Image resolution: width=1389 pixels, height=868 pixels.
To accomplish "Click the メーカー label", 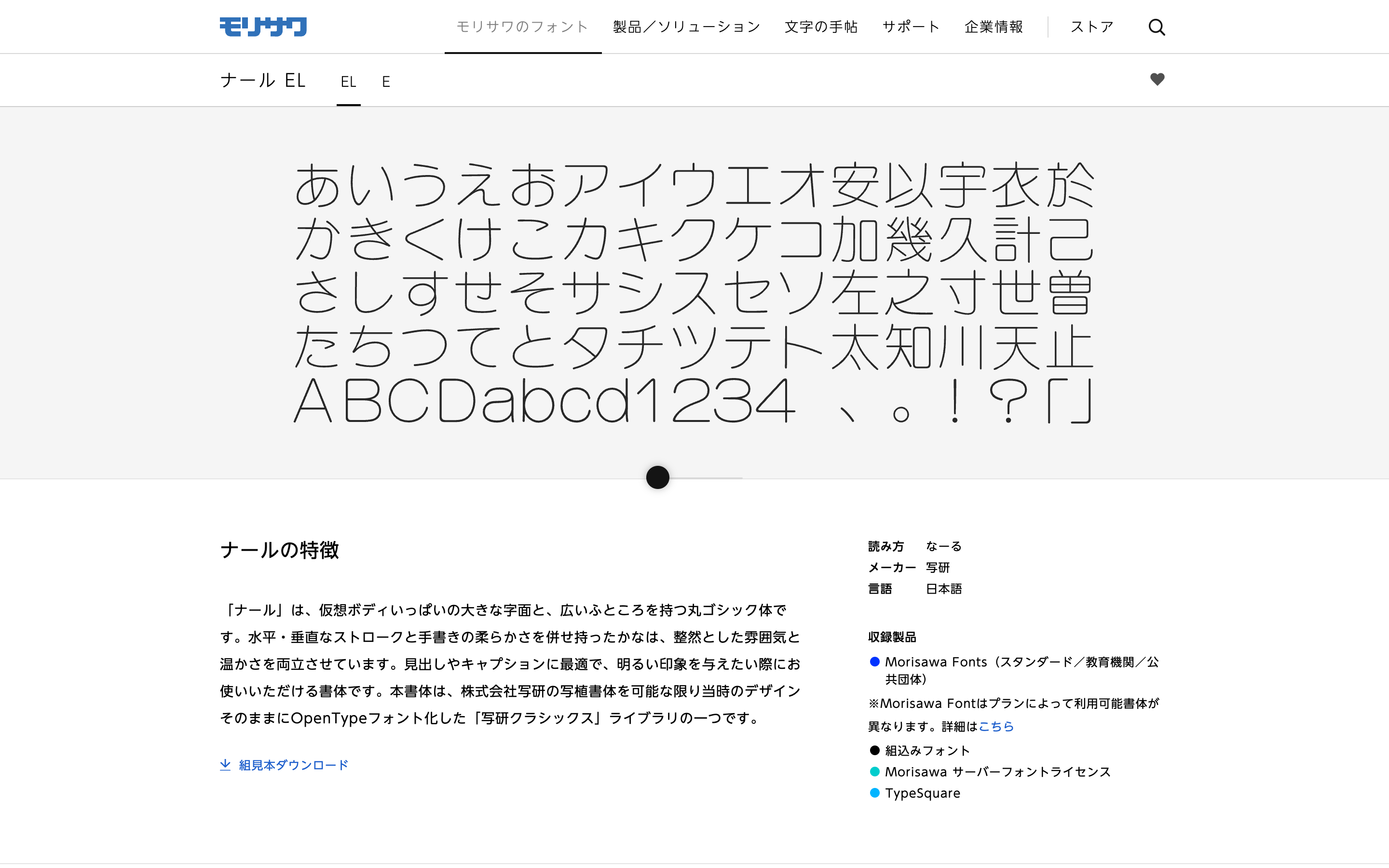I will [892, 567].
